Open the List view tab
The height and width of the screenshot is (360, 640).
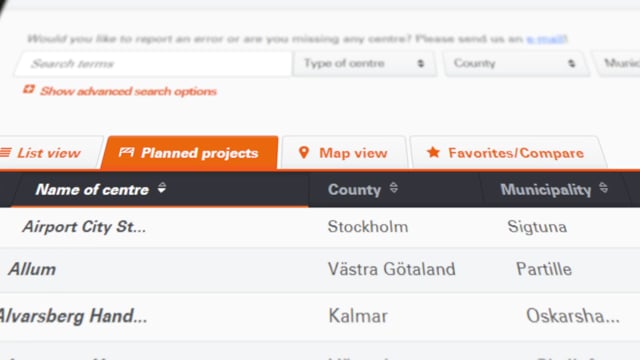pos(50,153)
